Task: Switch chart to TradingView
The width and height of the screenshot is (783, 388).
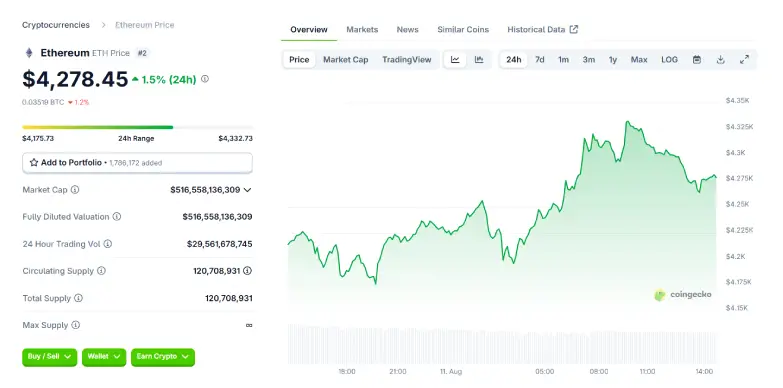Action: (x=406, y=59)
